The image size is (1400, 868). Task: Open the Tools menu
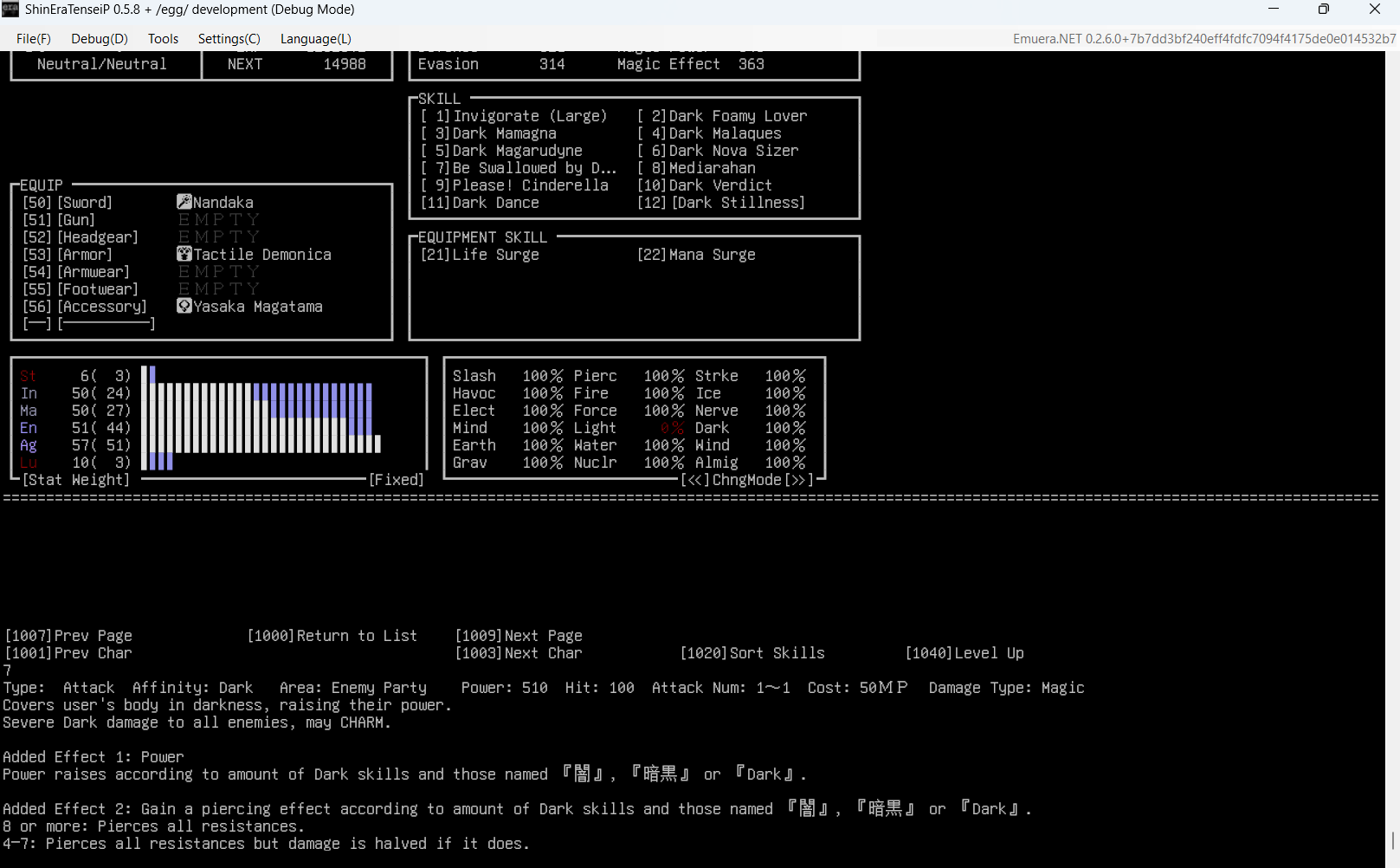pos(163,39)
